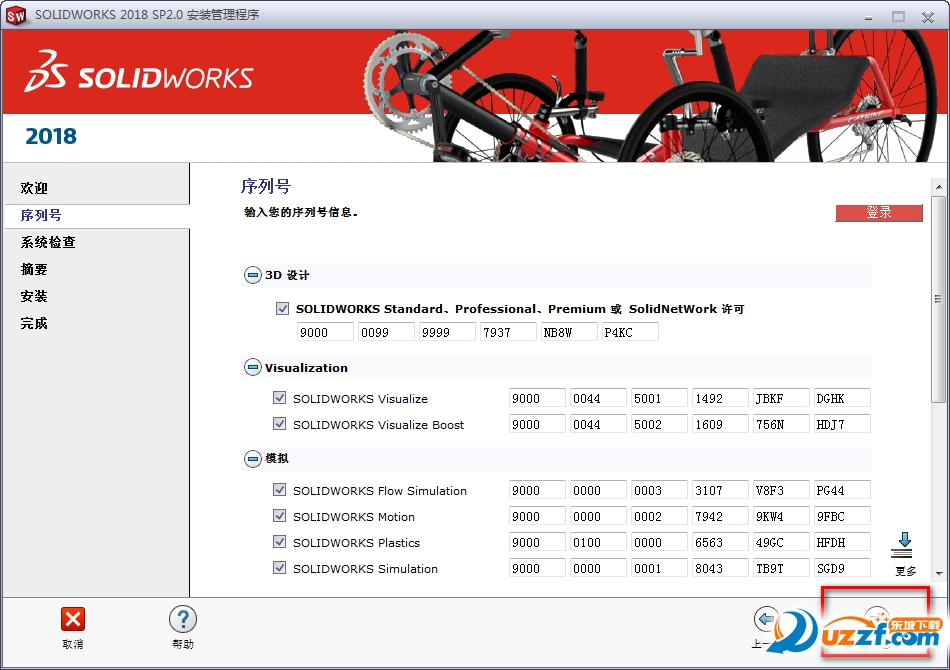The width and height of the screenshot is (950, 670).
Task: Click the Simulation serial field 0001
Action: (x=659, y=568)
